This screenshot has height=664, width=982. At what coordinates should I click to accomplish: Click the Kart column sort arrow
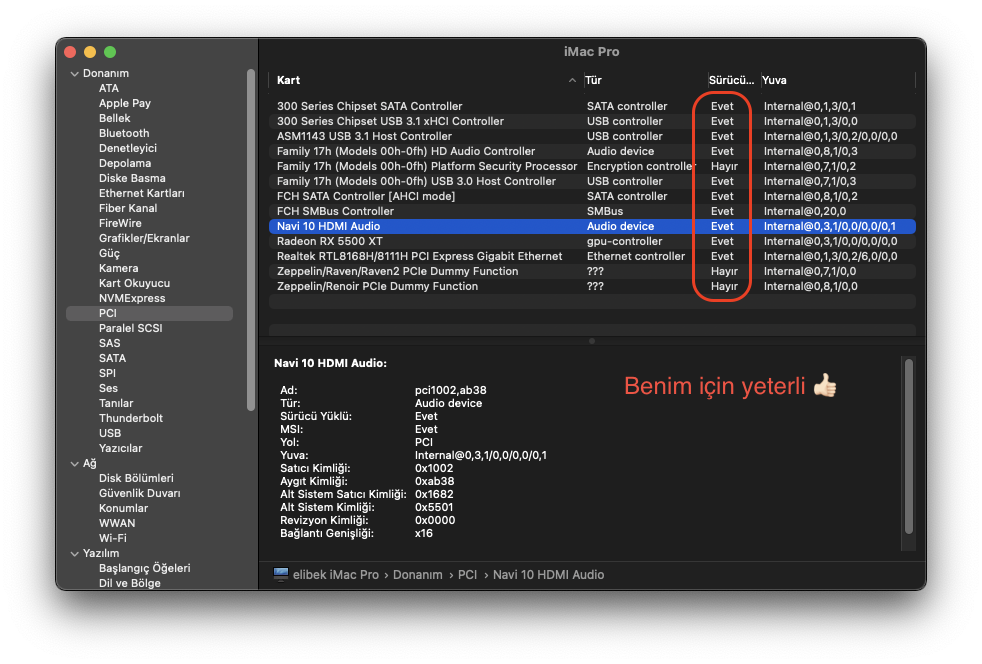tap(572, 80)
